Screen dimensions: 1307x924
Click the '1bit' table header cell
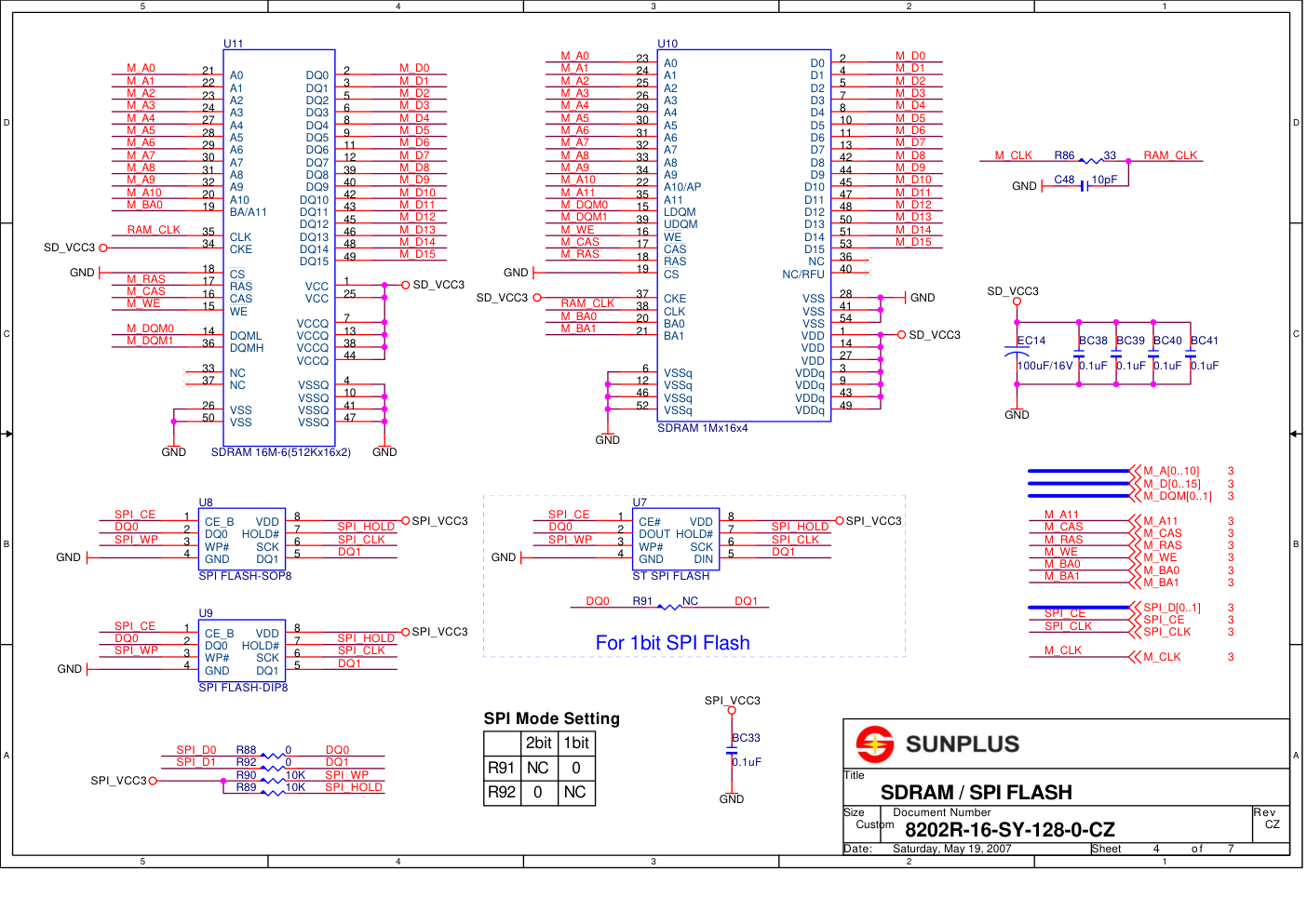pyautogui.click(x=576, y=743)
